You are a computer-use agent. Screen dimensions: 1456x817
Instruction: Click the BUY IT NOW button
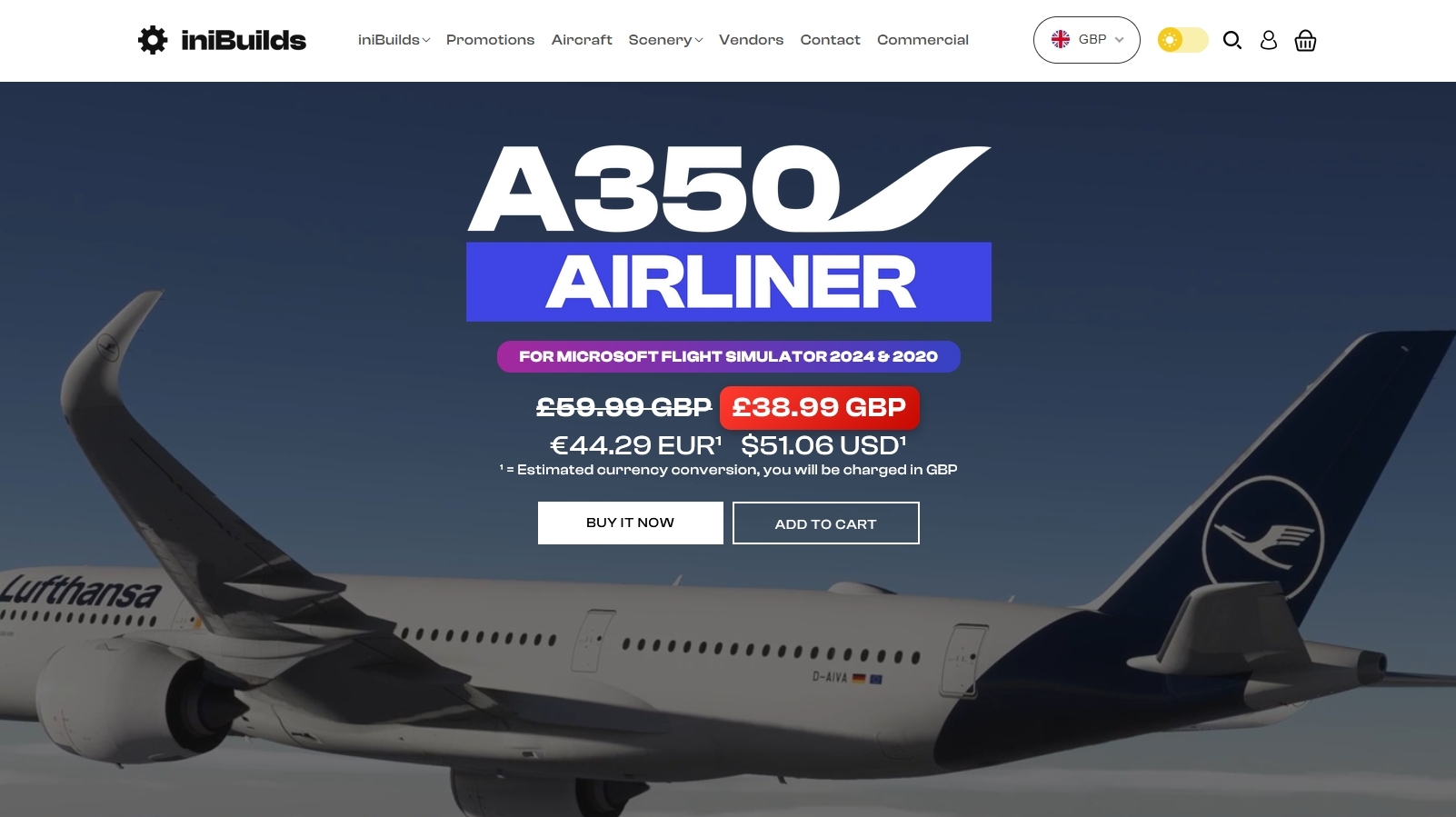tap(631, 523)
